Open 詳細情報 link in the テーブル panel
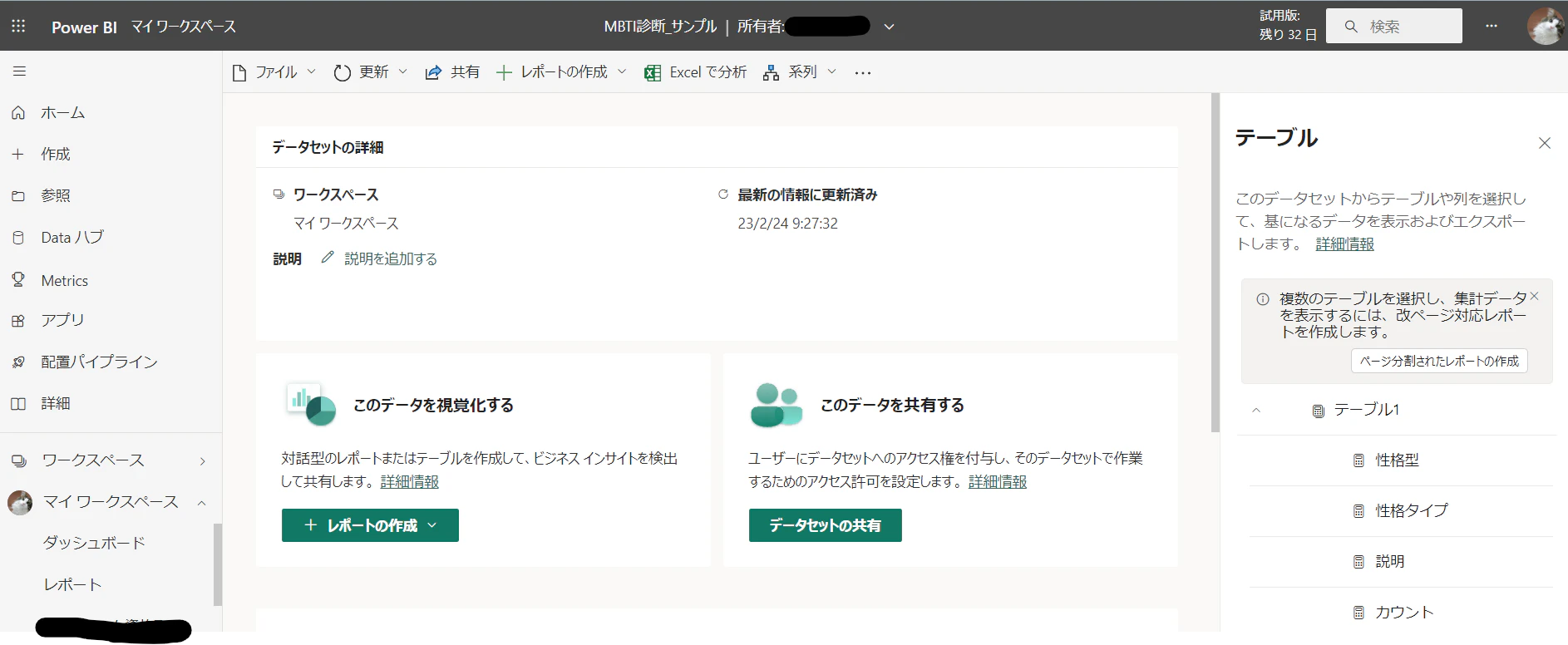 (1345, 244)
